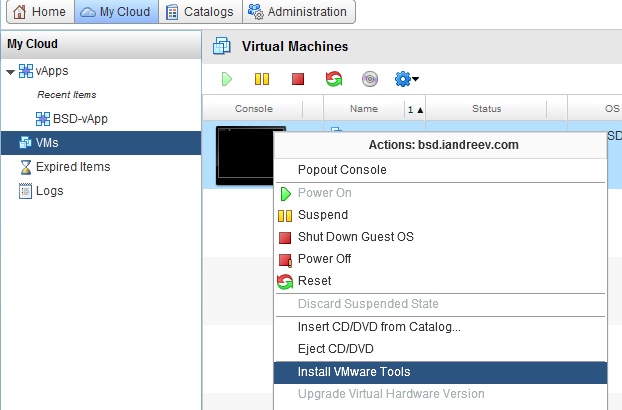Click the Expired Items hourglass icon
This screenshot has height=410, width=622.
26,167
